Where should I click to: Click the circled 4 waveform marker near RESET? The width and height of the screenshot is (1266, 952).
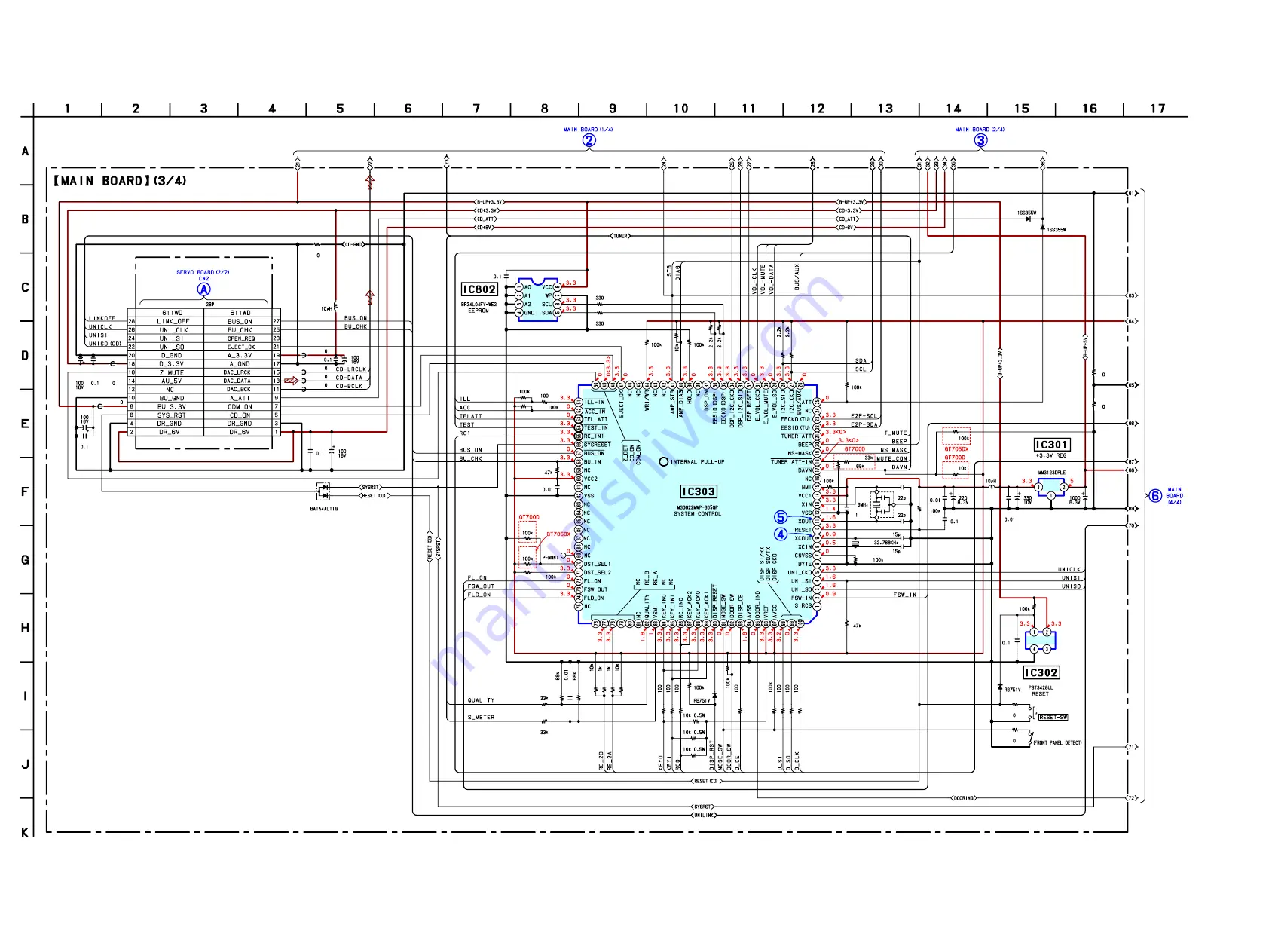(x=781, y=534)
